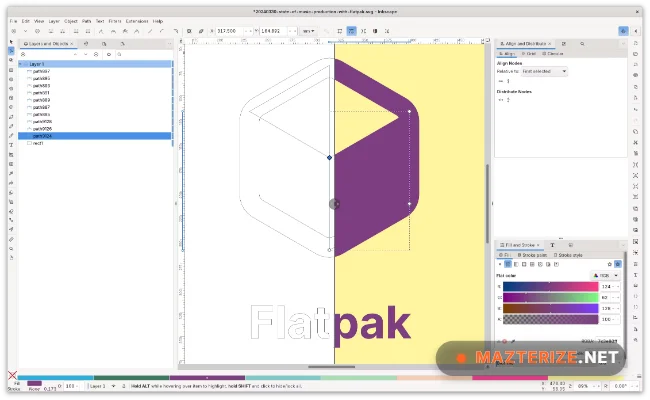Image resolution: width=650 pixels, height=400 pixels.
Task: Select the Rectangle tool in toolbox
Action: pos(11,70)
